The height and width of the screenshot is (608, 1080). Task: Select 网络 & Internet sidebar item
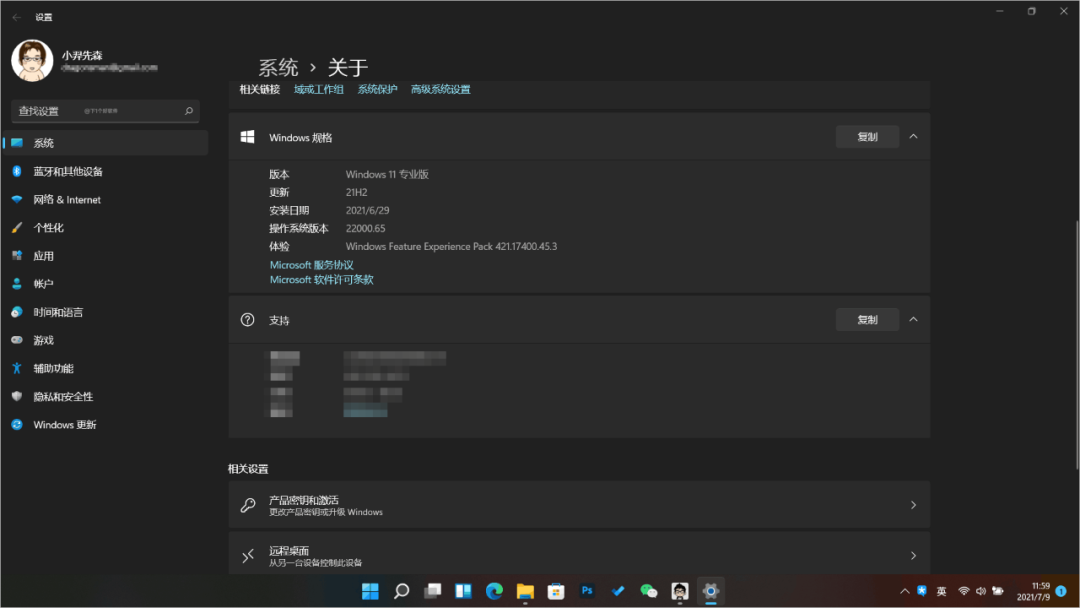click(67, 200)
